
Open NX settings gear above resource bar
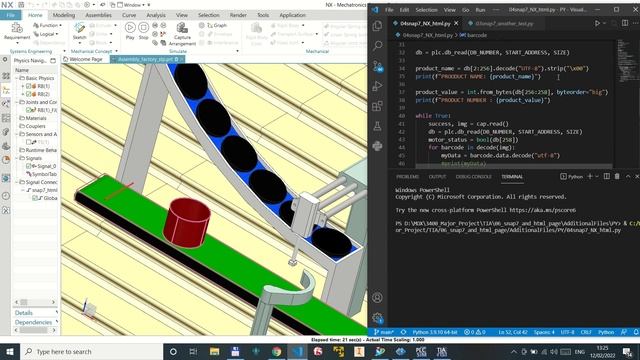pos(5,60)
